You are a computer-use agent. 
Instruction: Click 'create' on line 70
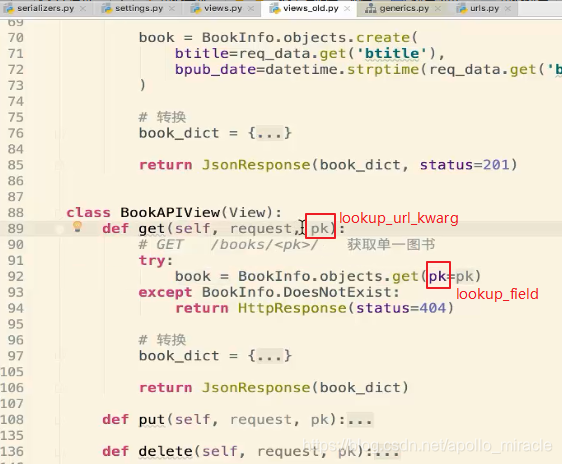click(382, 38)
